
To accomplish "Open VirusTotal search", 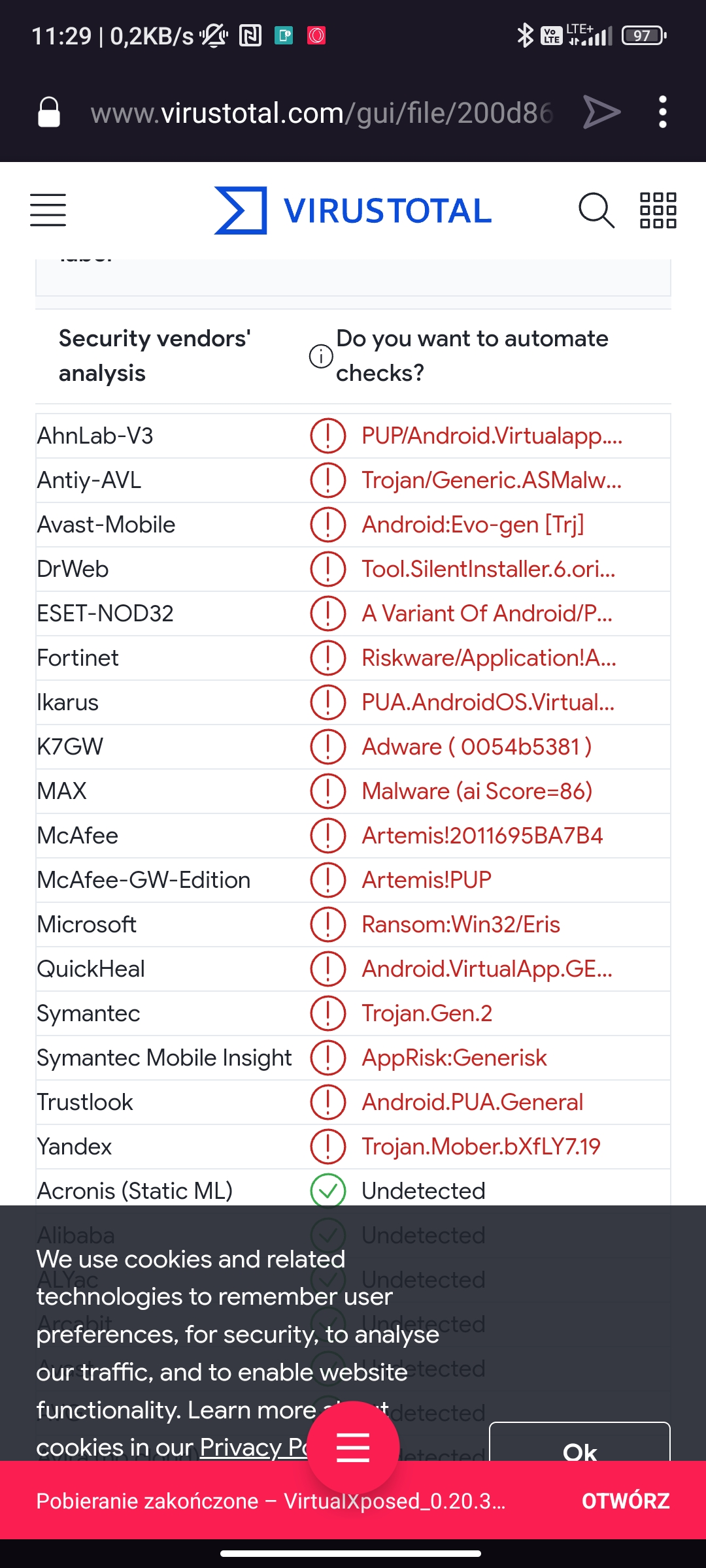I will click(597, 210).
